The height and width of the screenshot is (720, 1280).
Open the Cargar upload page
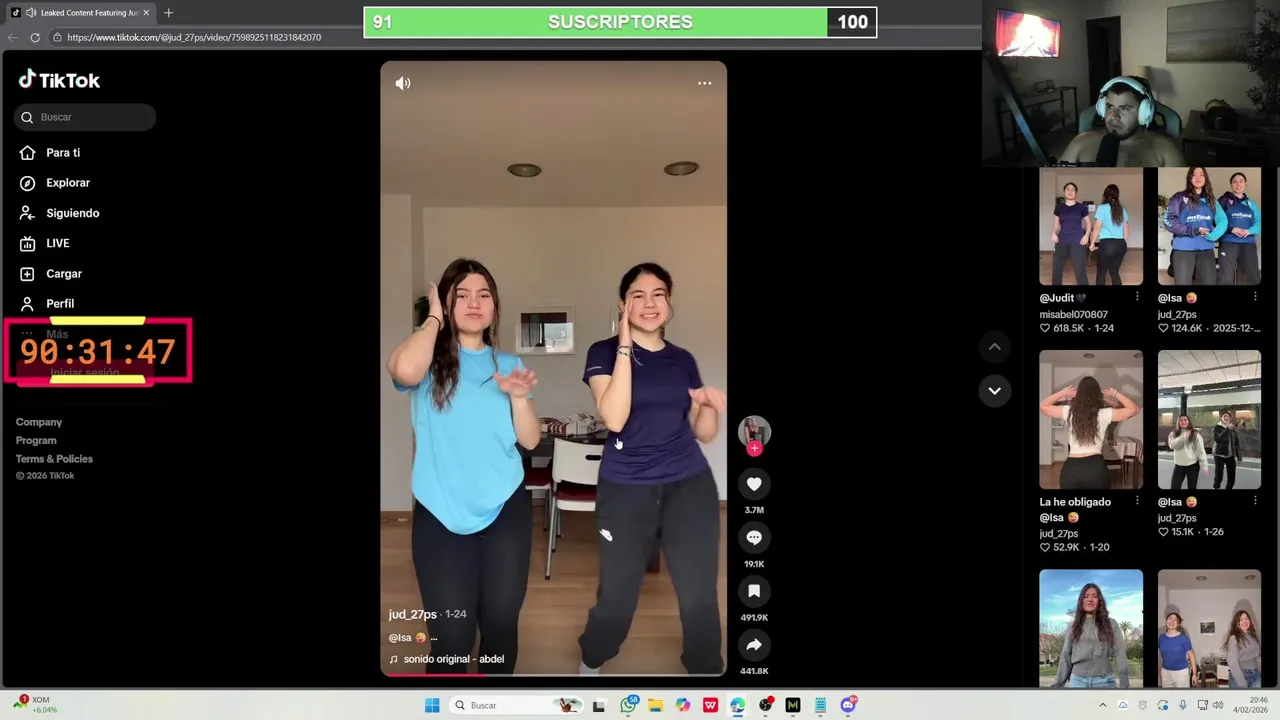[x=63, y=273]
